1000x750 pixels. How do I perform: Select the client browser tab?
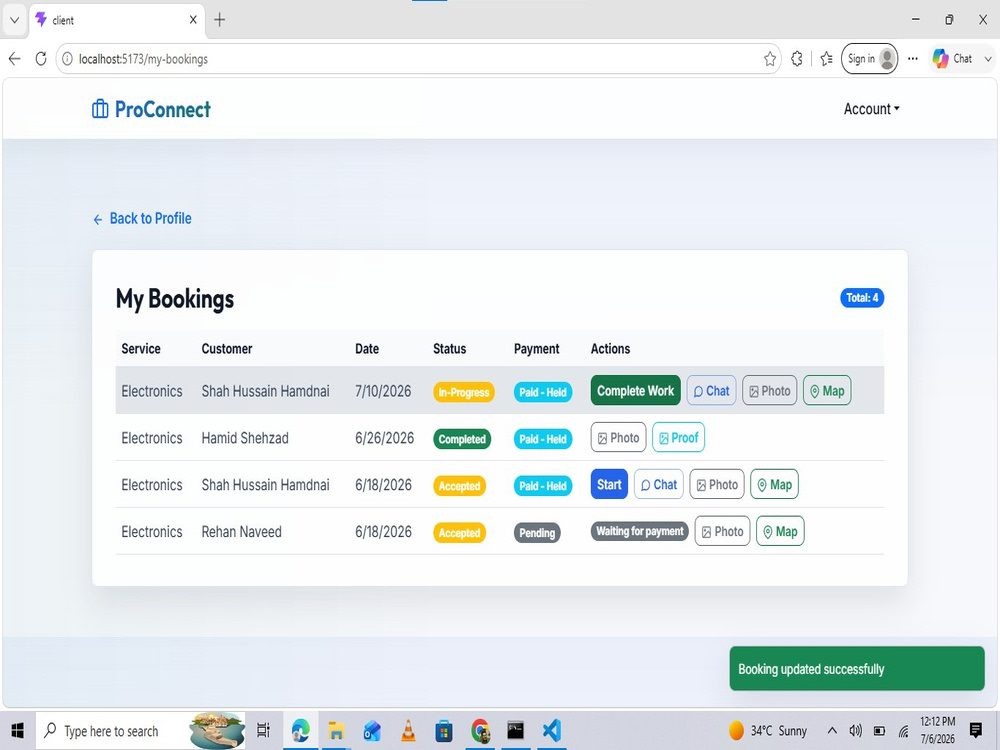tap(117, 20)
